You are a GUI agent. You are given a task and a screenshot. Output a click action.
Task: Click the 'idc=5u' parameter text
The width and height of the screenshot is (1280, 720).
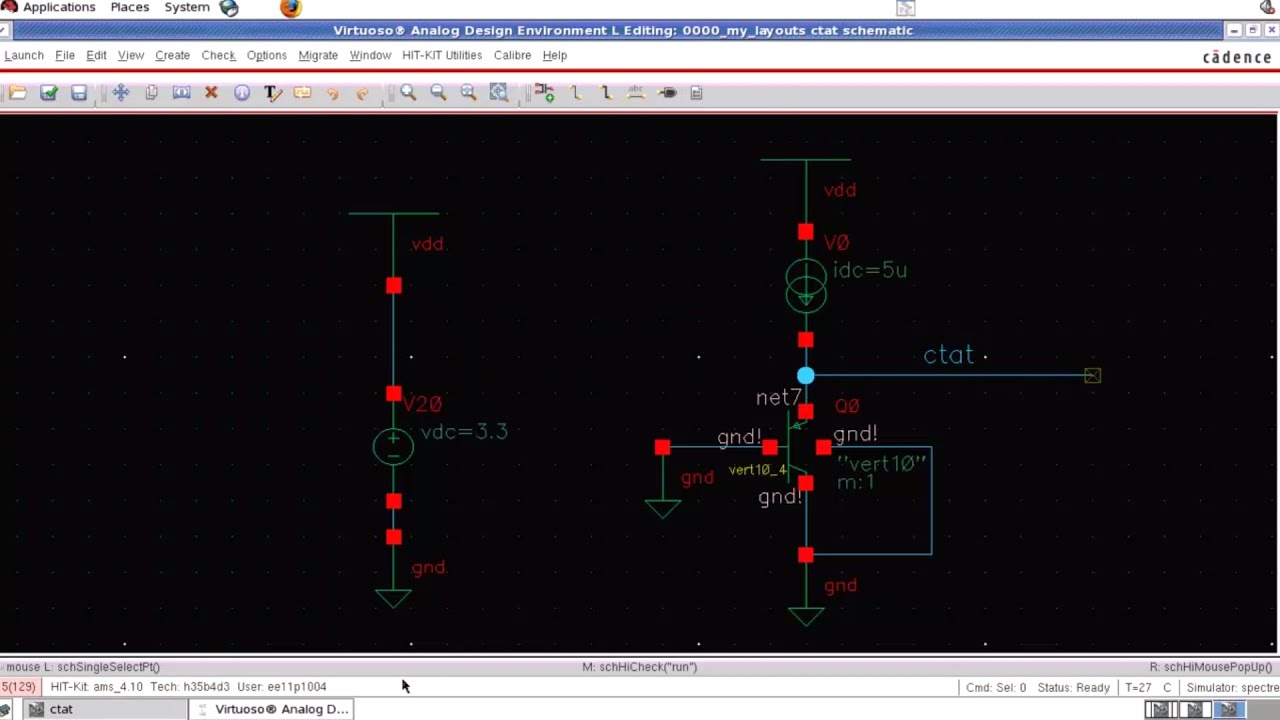tap(870, 270)
